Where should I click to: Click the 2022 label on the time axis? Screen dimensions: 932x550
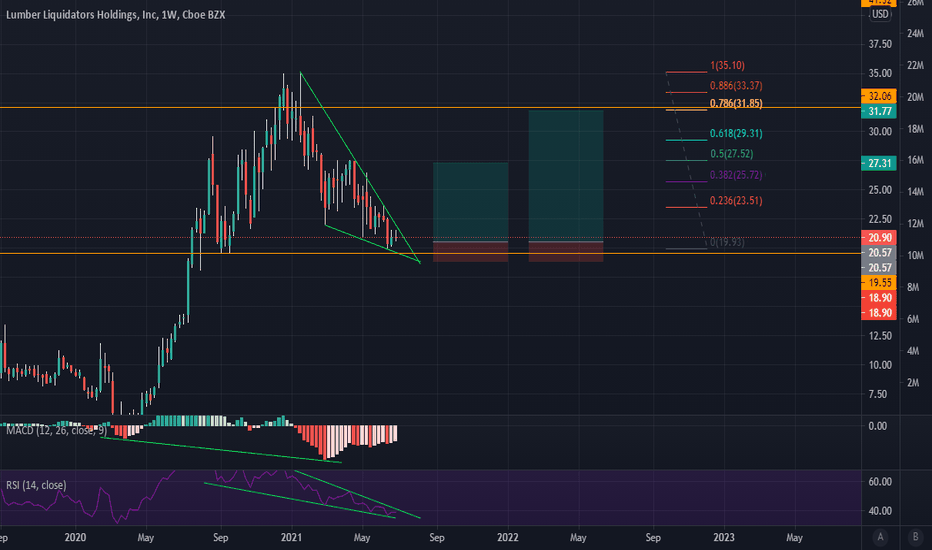click(508, 538)
